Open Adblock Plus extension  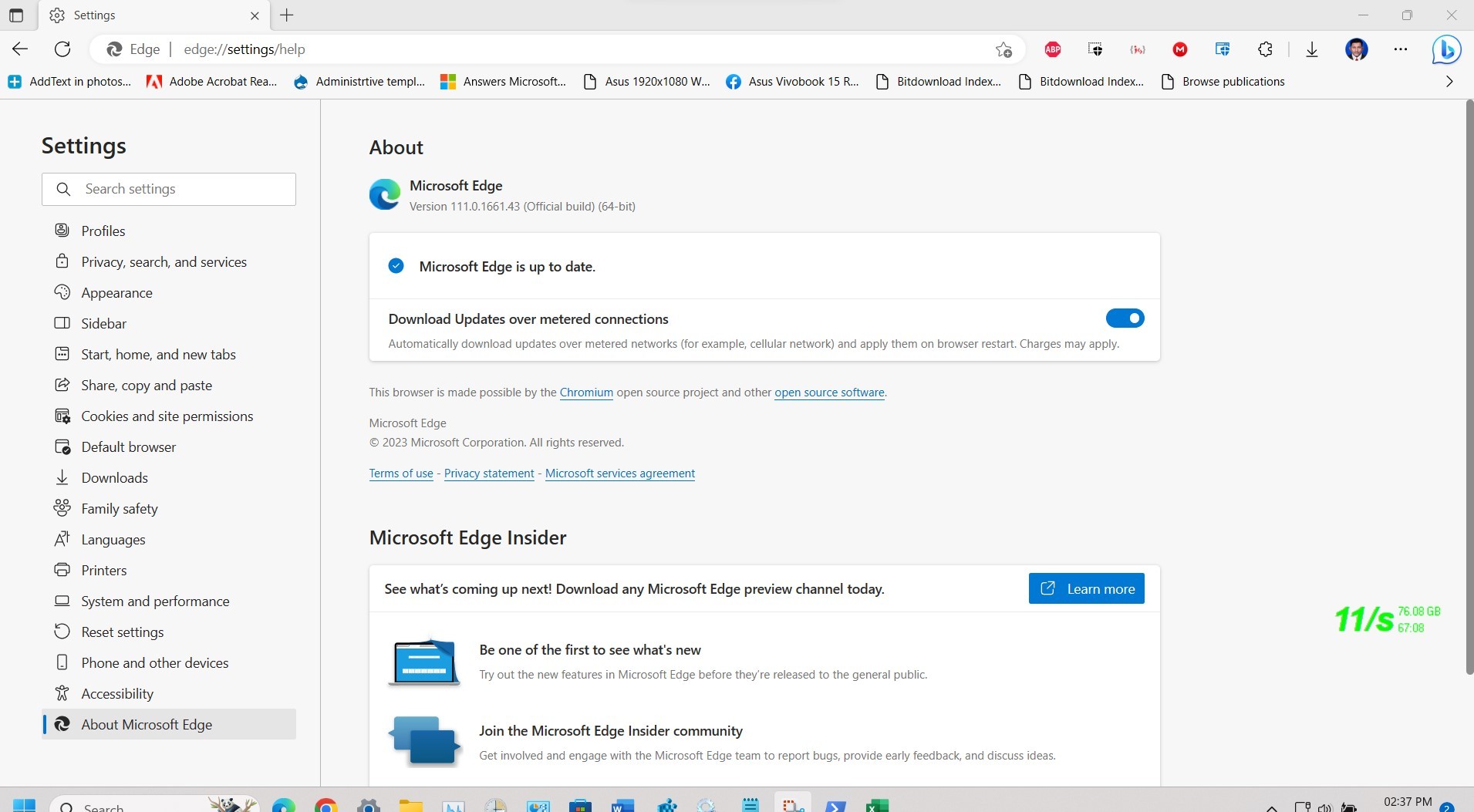coord(1052,49)
